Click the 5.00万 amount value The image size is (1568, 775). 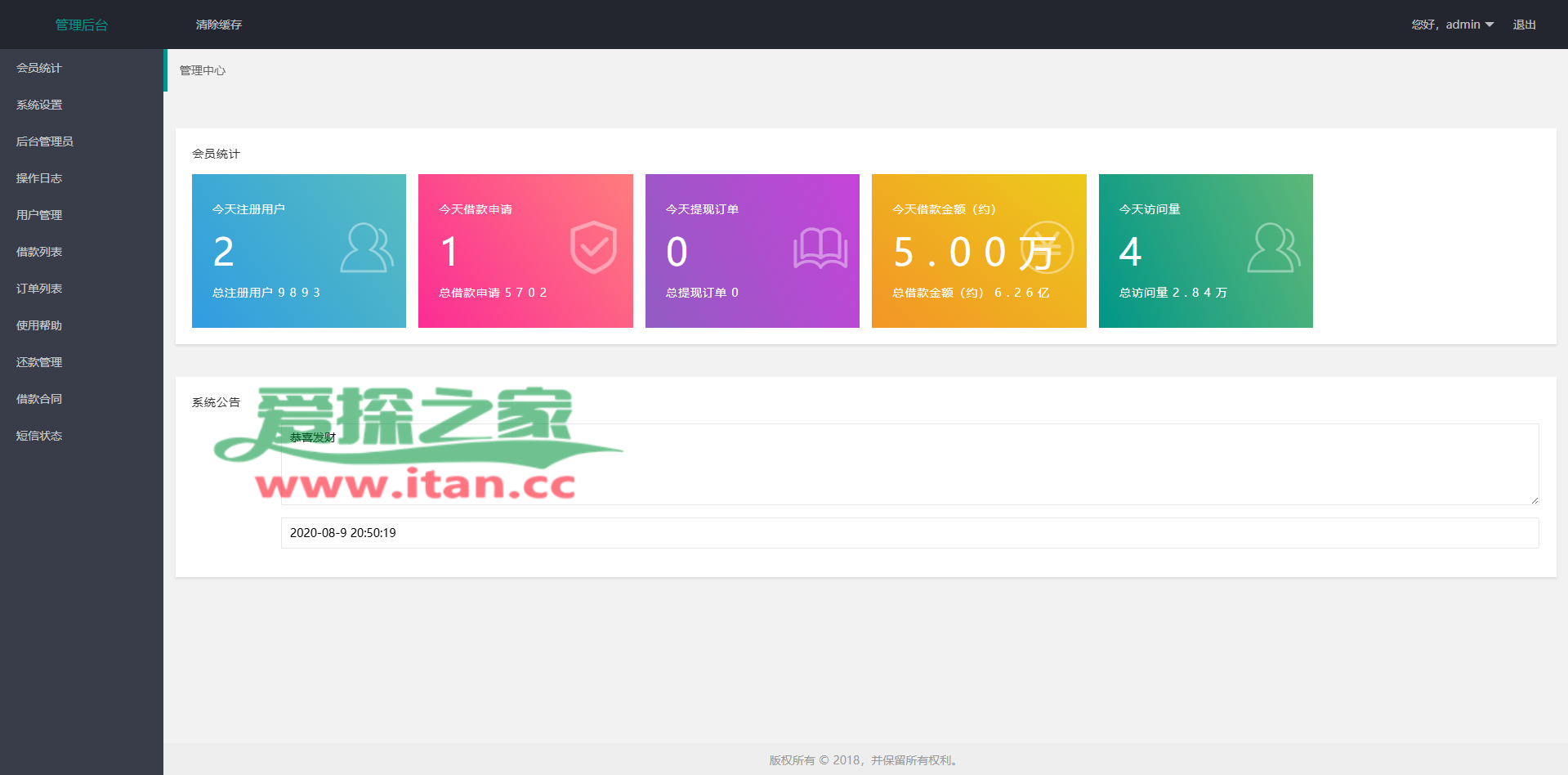974,252
